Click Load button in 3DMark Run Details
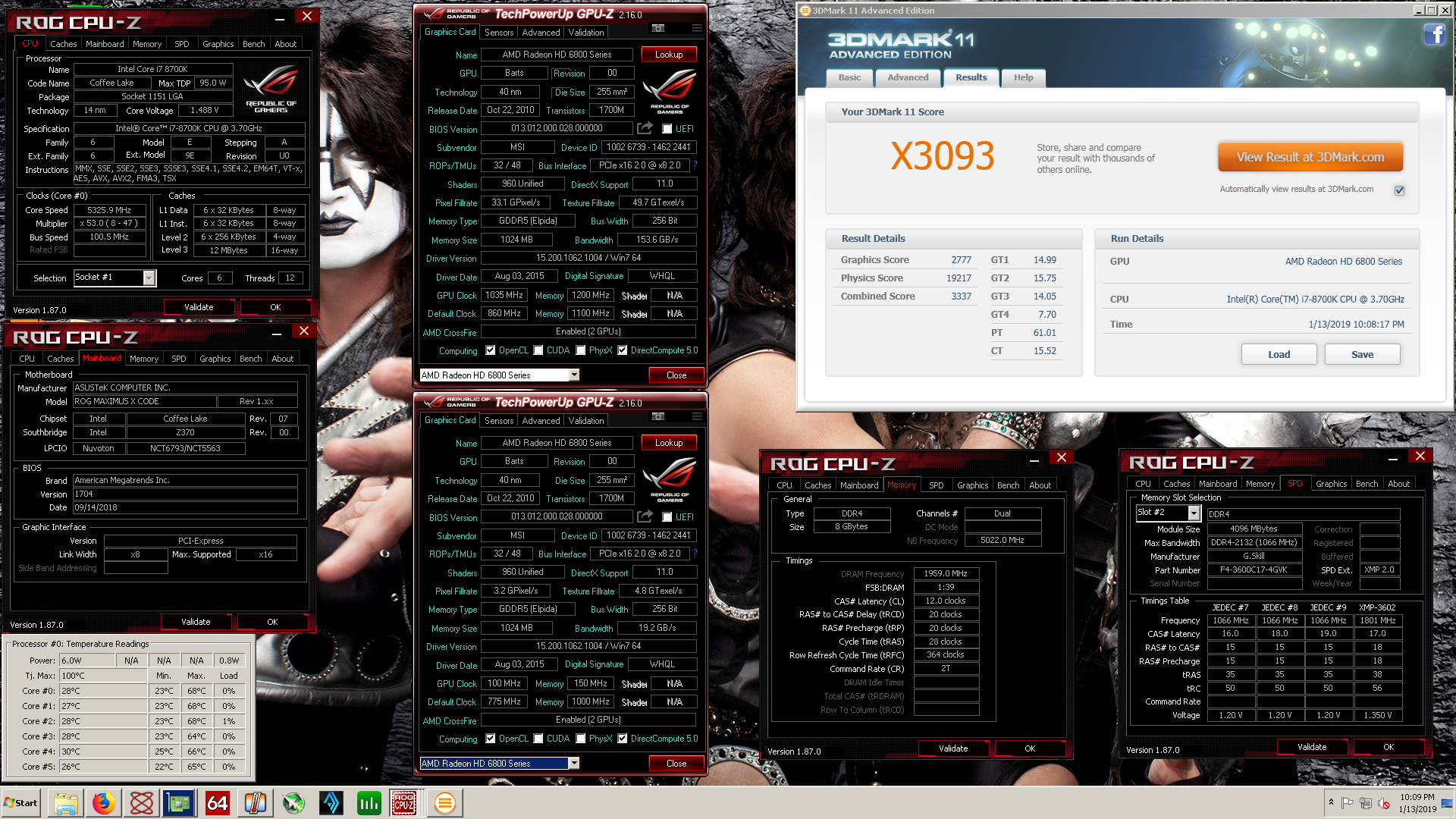Viewport: 1456px width, 819px height. pyautogui.click(x=1279, y=354)
